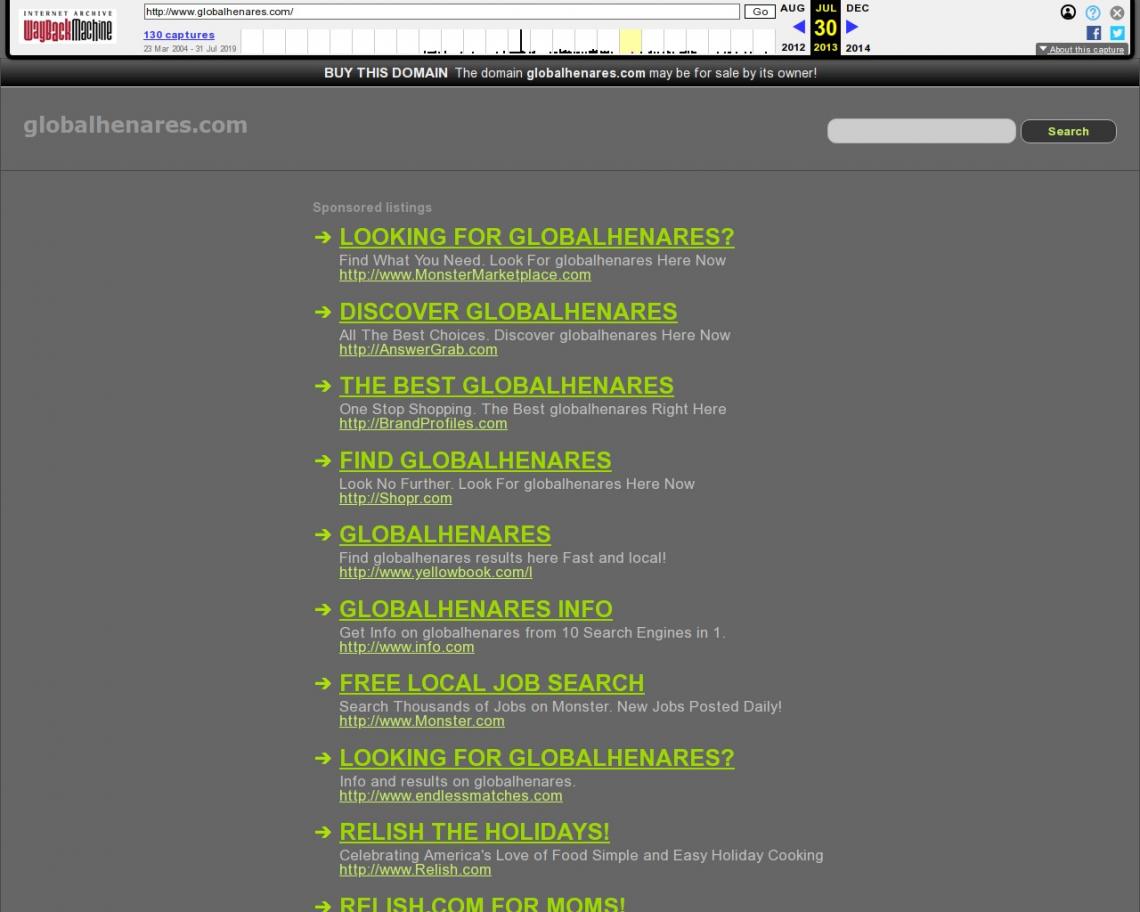The height and width of the screenshot is (912, 1140).
Task: Click the capture day 30 in Wayback toolbar
Action: tap(825, 28)
